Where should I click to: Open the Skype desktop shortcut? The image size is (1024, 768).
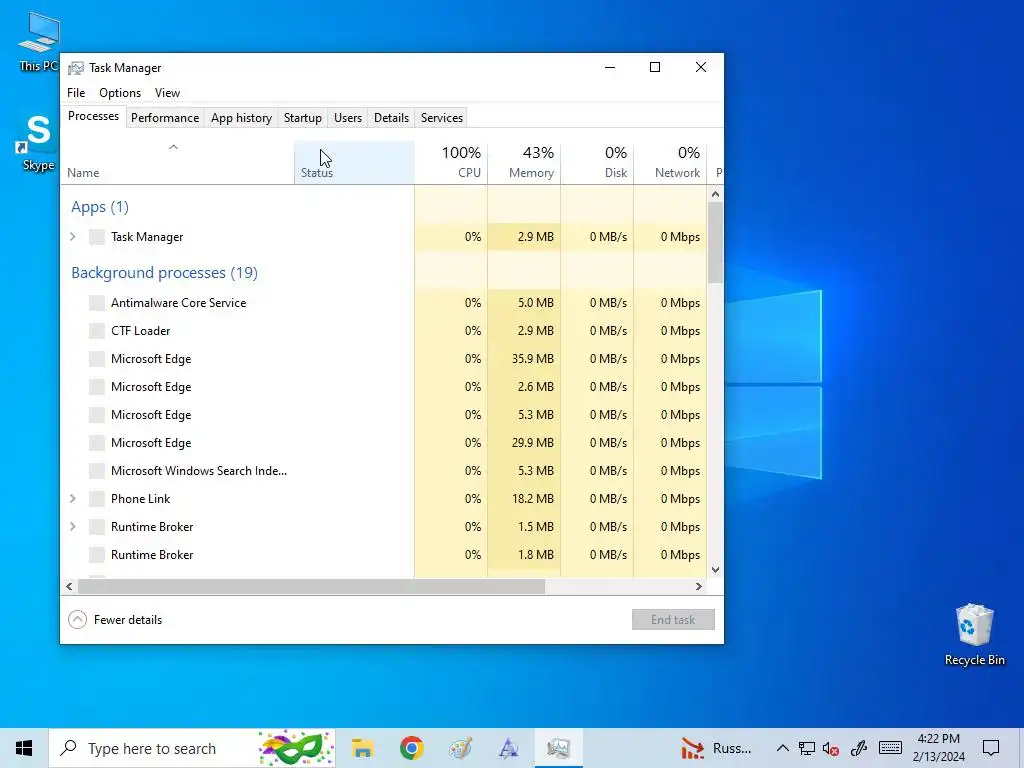pos(37,142)
